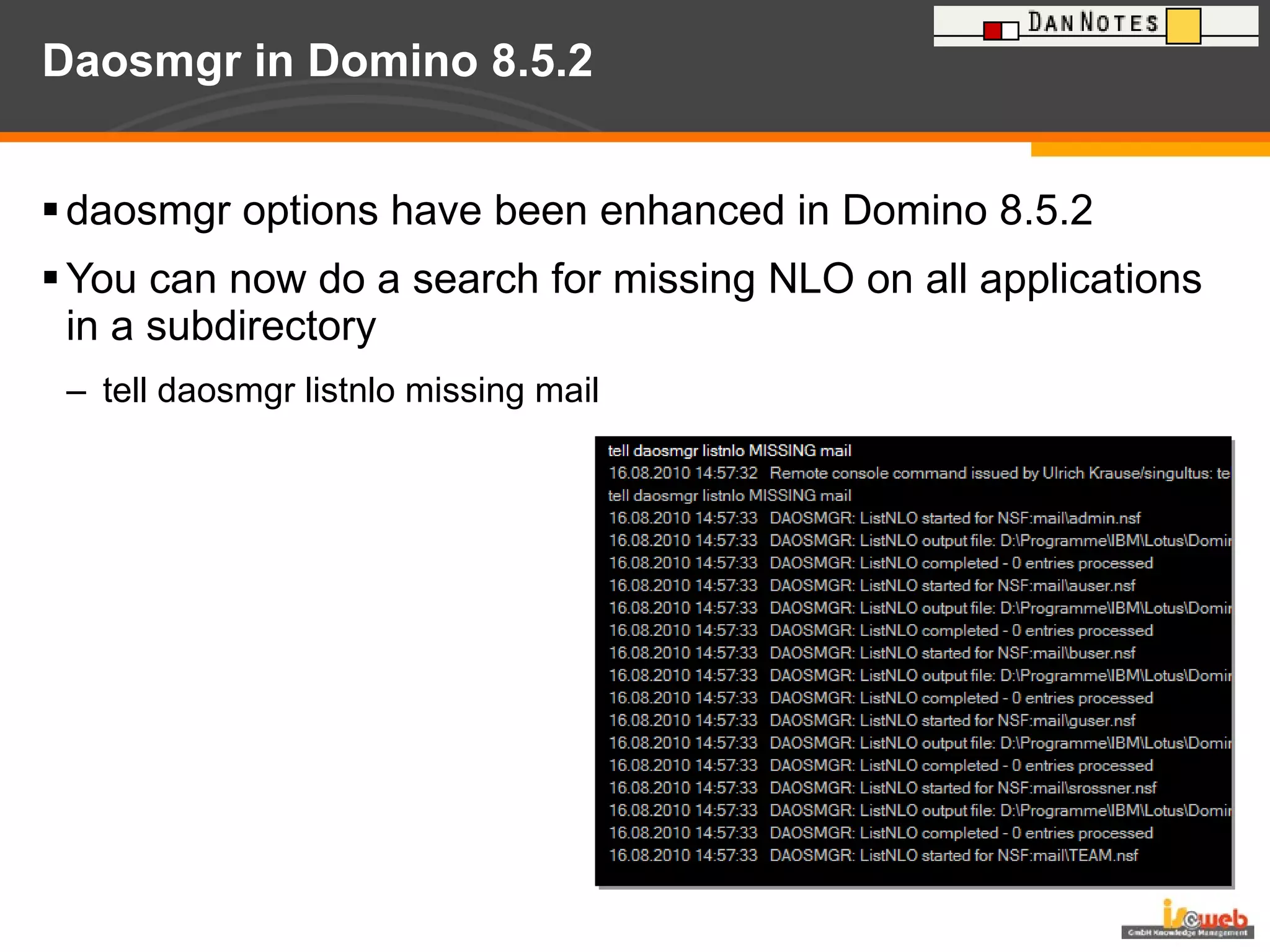Click the slide title 'Daosmgr in Domino 8.5.2'
1270x952 pixels.
click(x=317, y=61)
